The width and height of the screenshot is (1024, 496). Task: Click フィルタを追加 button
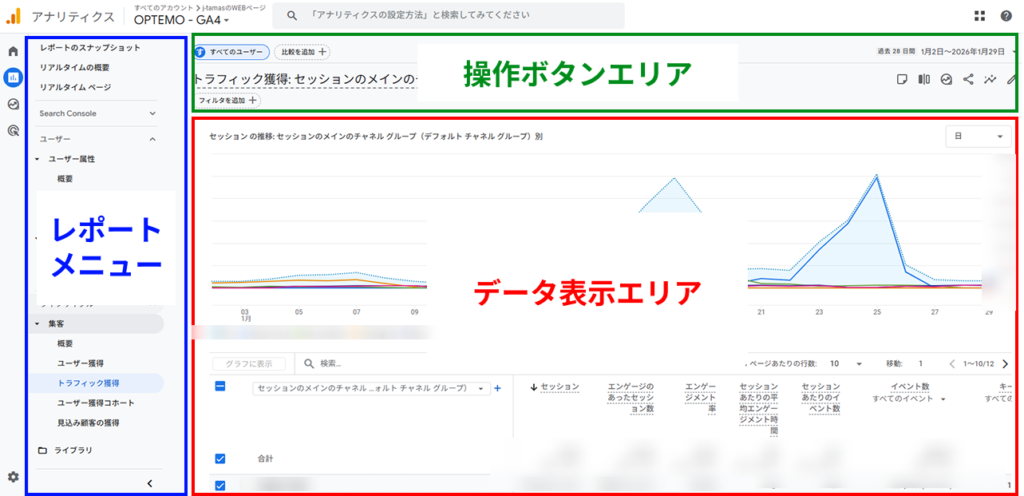227,101
